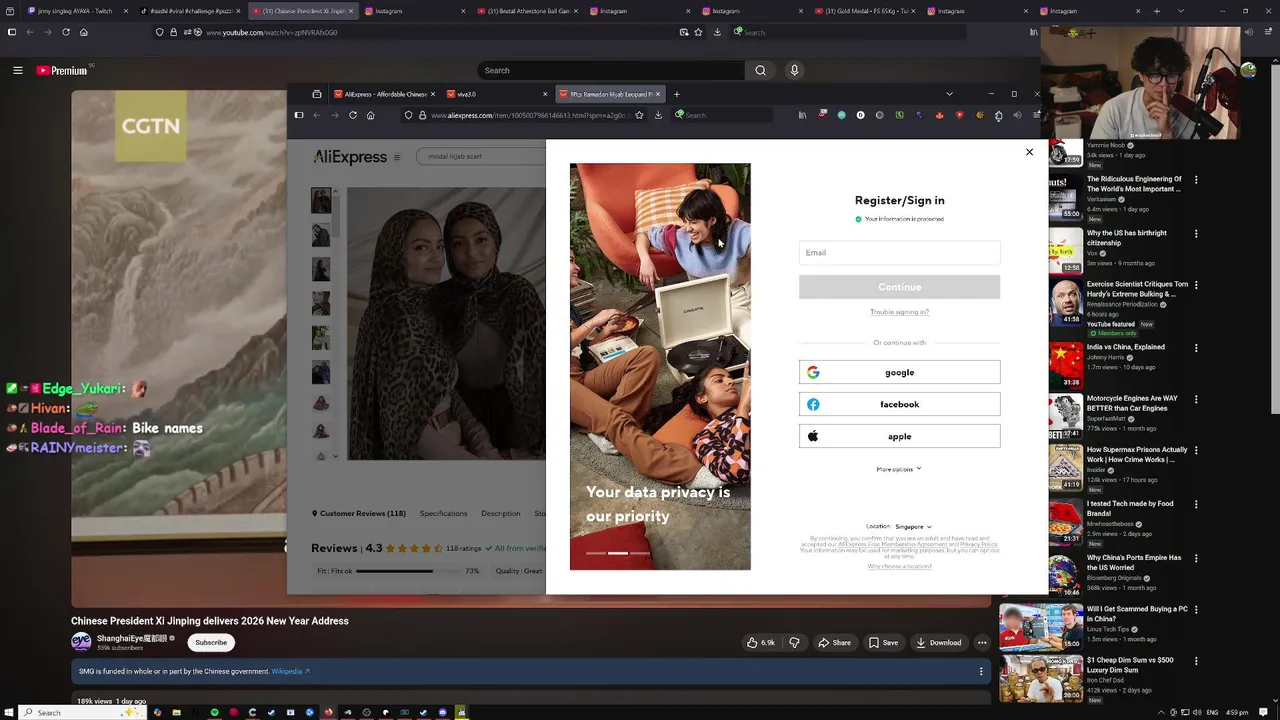This screenshot has width=1280, height=720.
Task: Open Description tab on AliExpress
Action: coord(500,513)
